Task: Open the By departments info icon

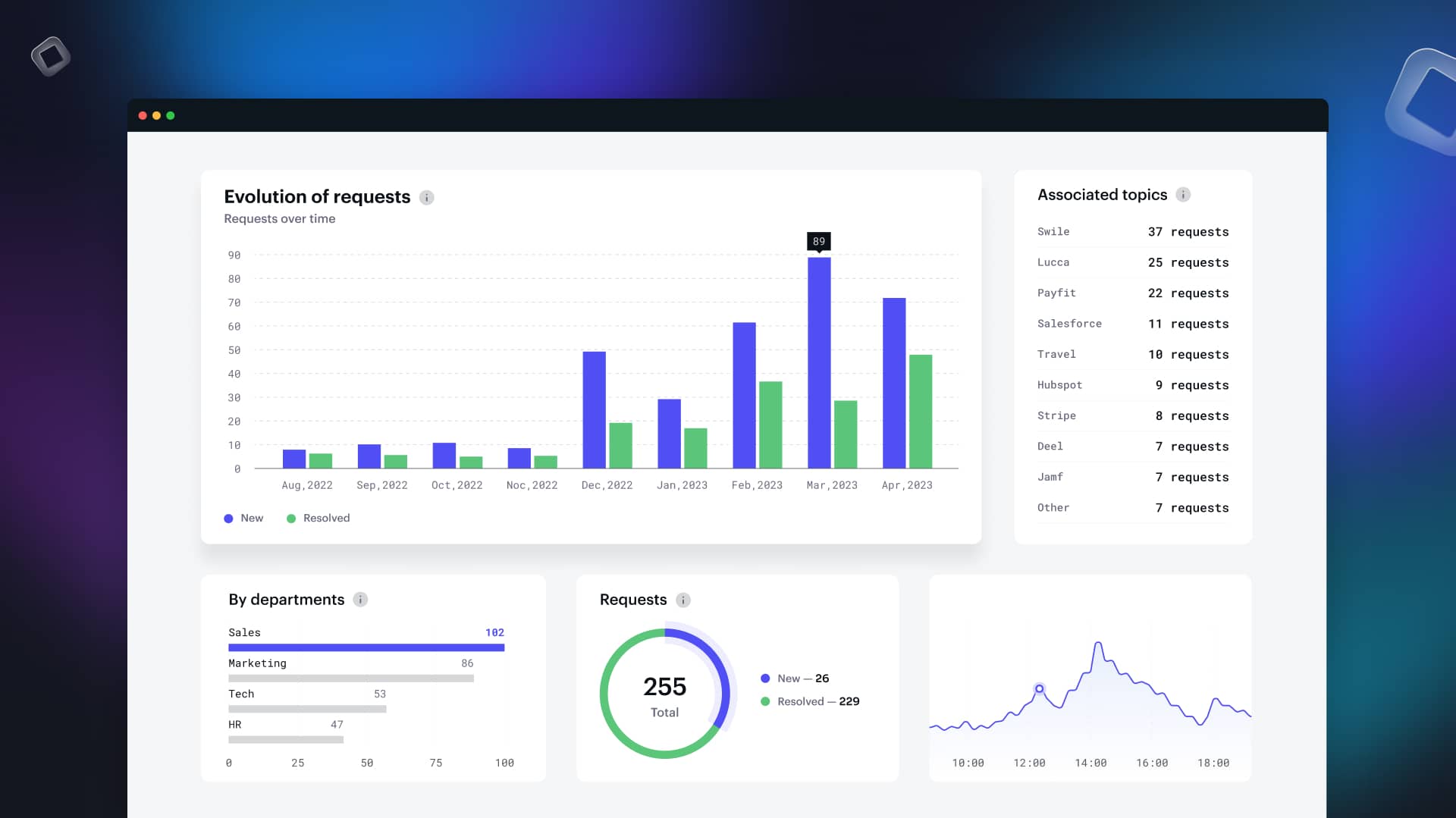Action: (x=361, y=600)
